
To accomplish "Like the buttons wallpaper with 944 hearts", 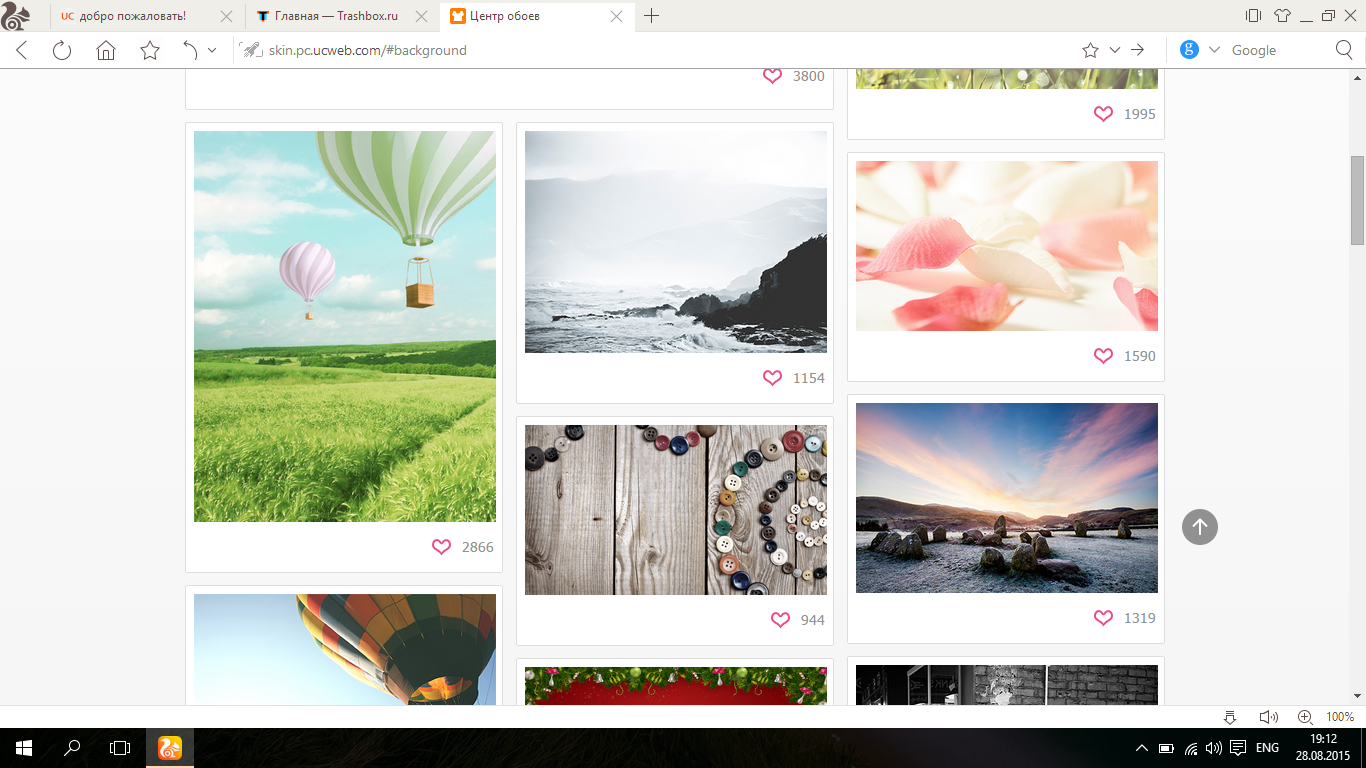I will pos(780,620).
